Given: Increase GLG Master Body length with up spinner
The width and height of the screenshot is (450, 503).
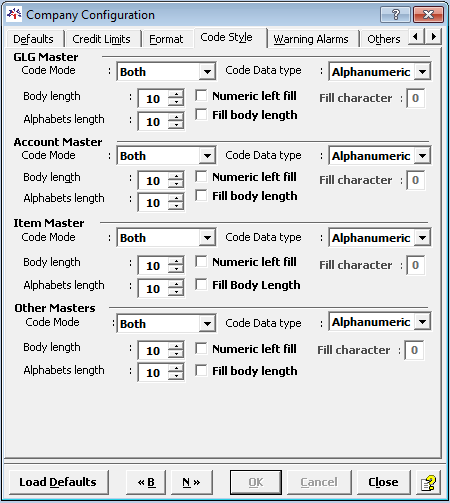Looking at the screenshot, I should coord(176,95).
